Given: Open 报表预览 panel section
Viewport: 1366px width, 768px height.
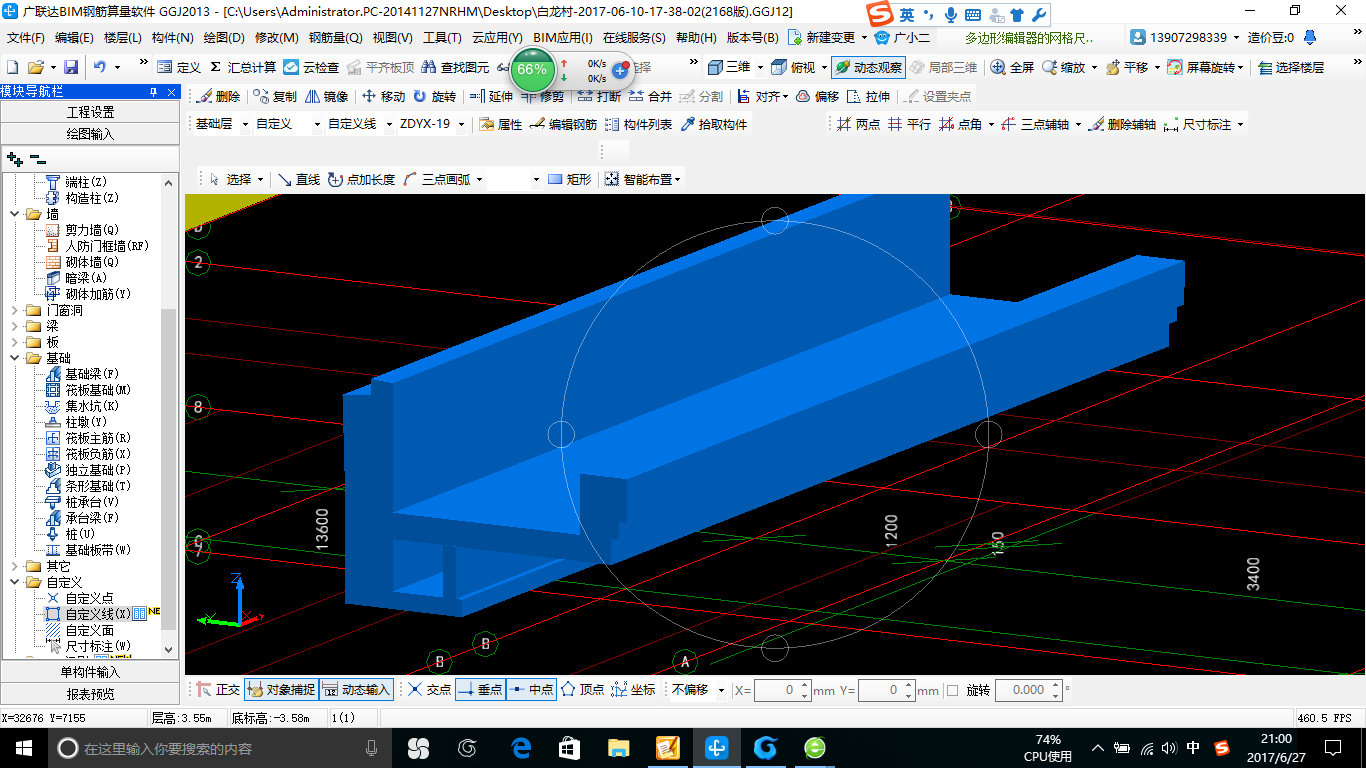Looking at the screenshot, I should click(90, 694).
